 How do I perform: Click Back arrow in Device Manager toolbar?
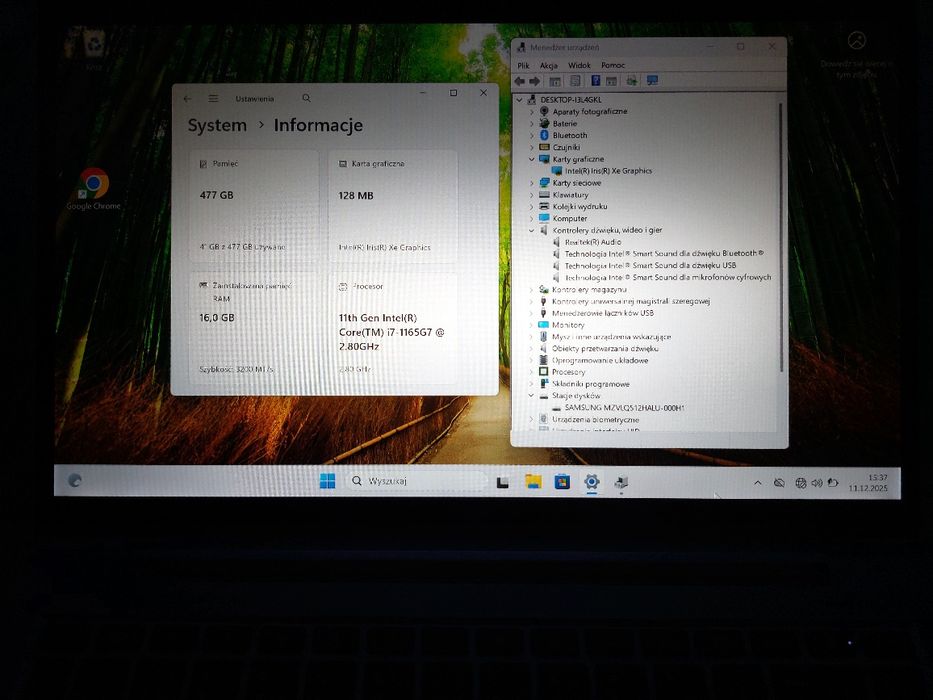tap(519, 81)
